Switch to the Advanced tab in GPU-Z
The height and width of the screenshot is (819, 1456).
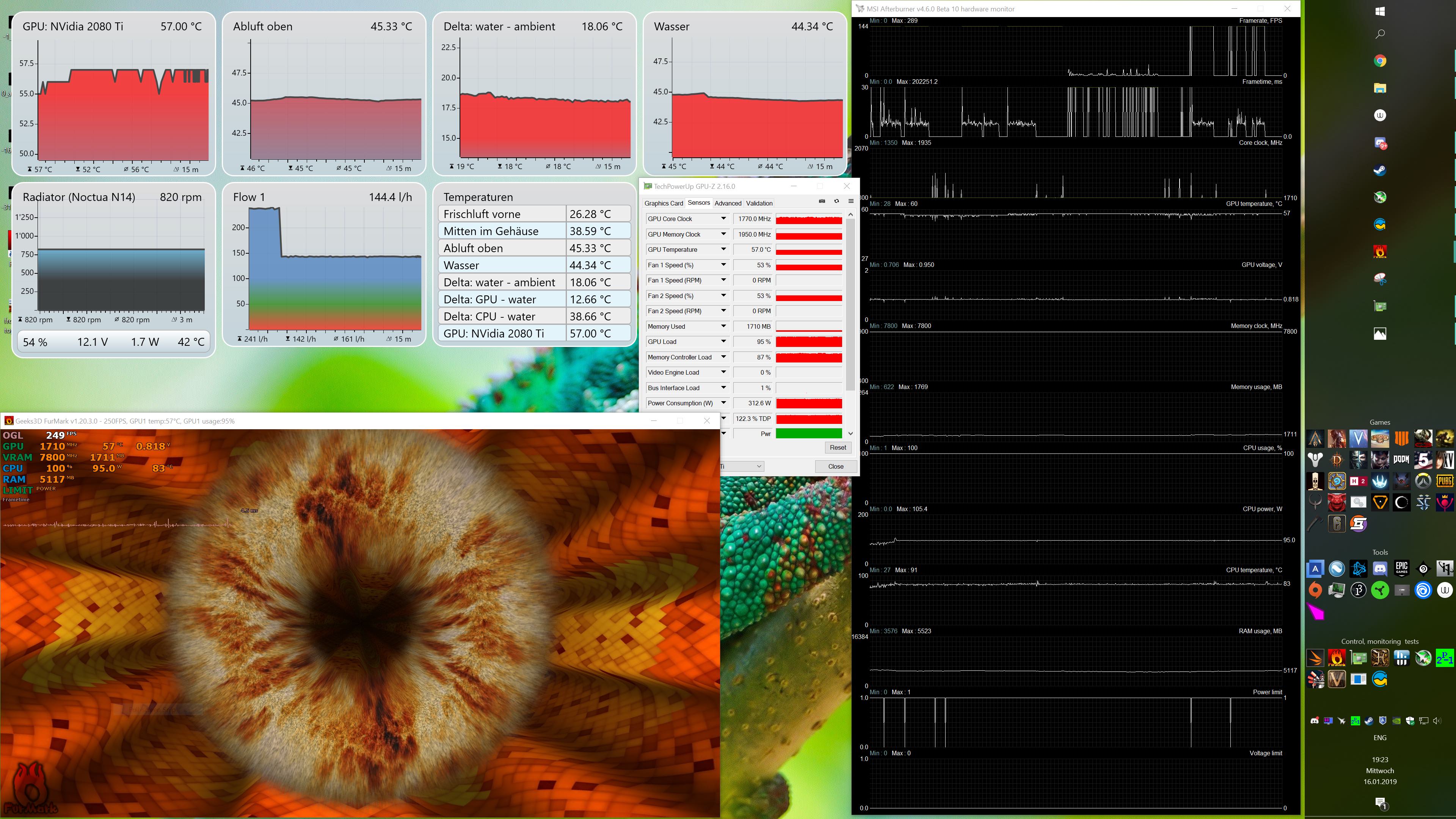(x=728, y=204)
